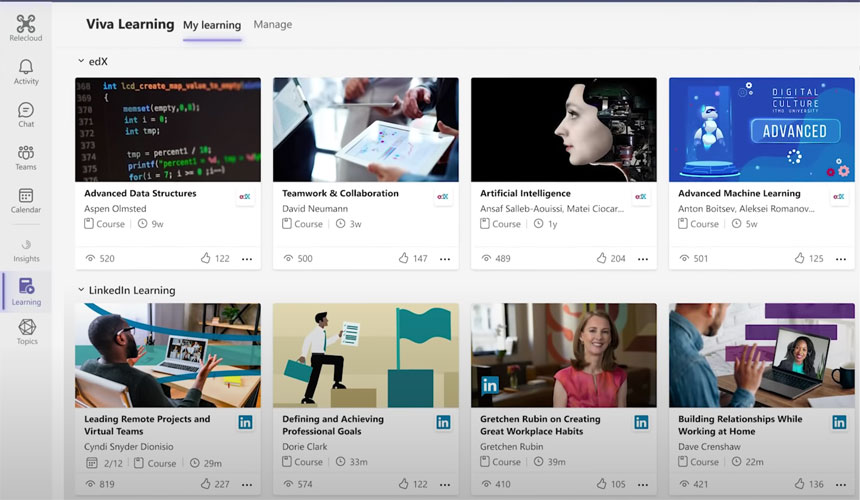Open more options for Gretchen Rubin course
Image resolution: width=860 pixels, height=500 pixels.
point(643,485)
